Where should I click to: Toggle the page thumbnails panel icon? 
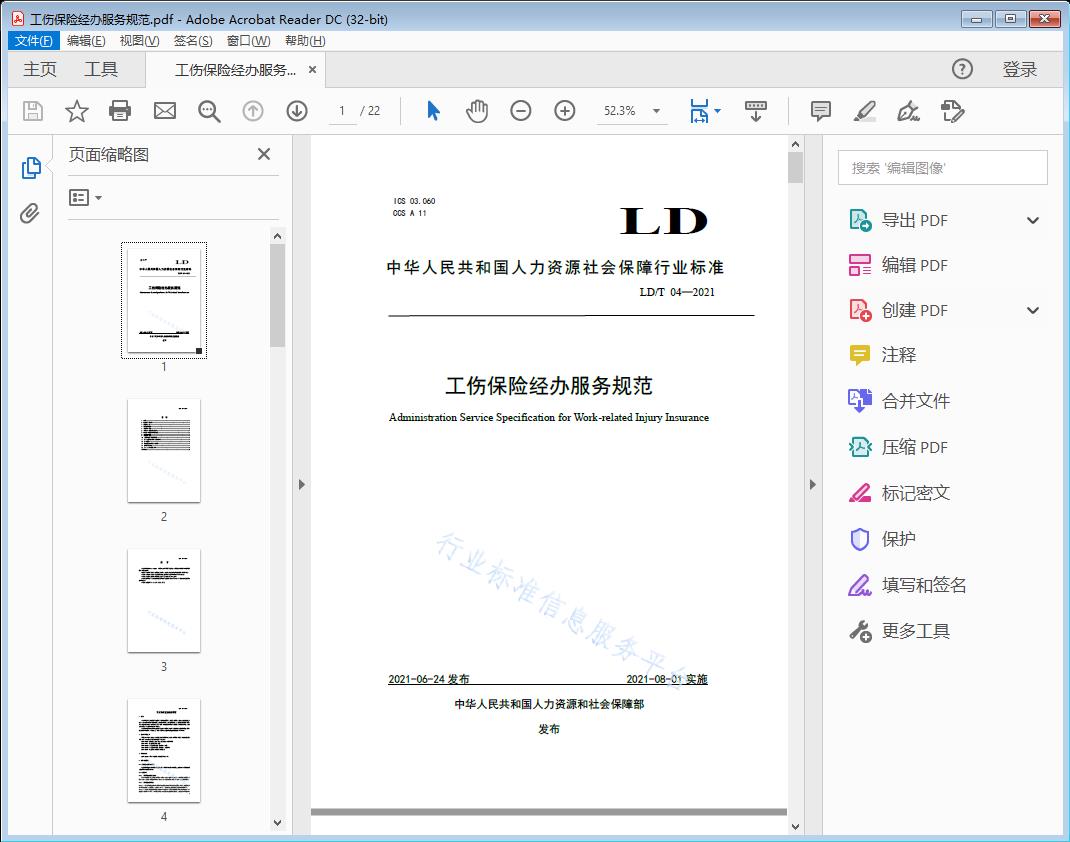click(31, 168)
